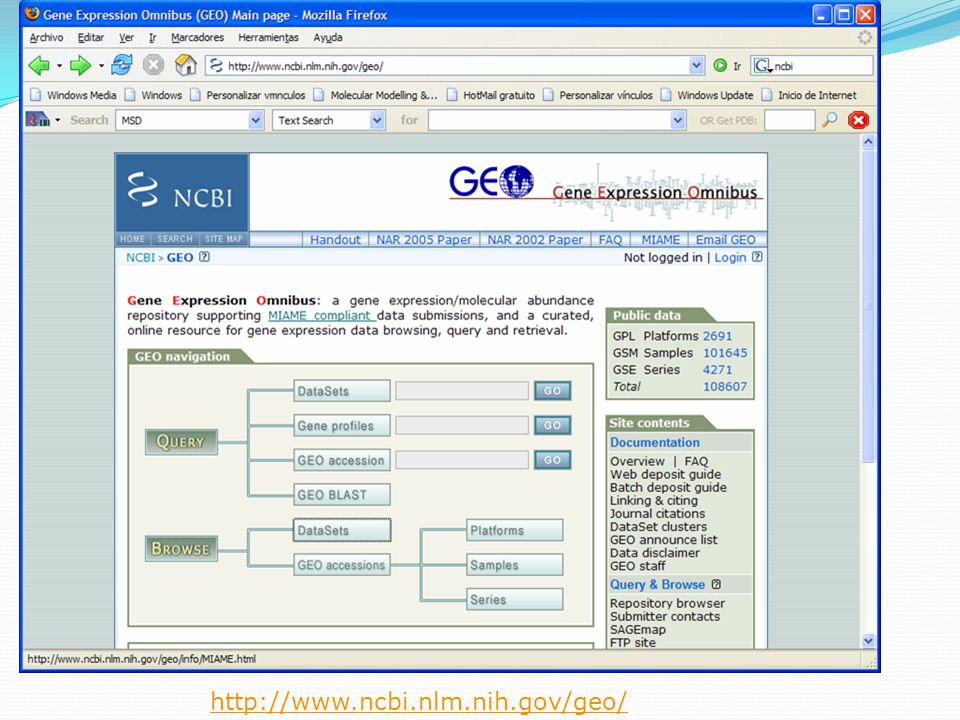Open the Home page icon
The image size is (960, 720).
coord(186,65)
